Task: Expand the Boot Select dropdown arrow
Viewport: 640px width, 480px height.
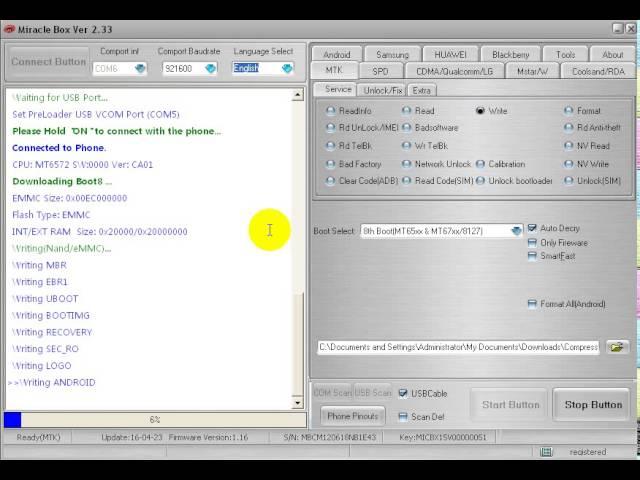Action: 516,231
